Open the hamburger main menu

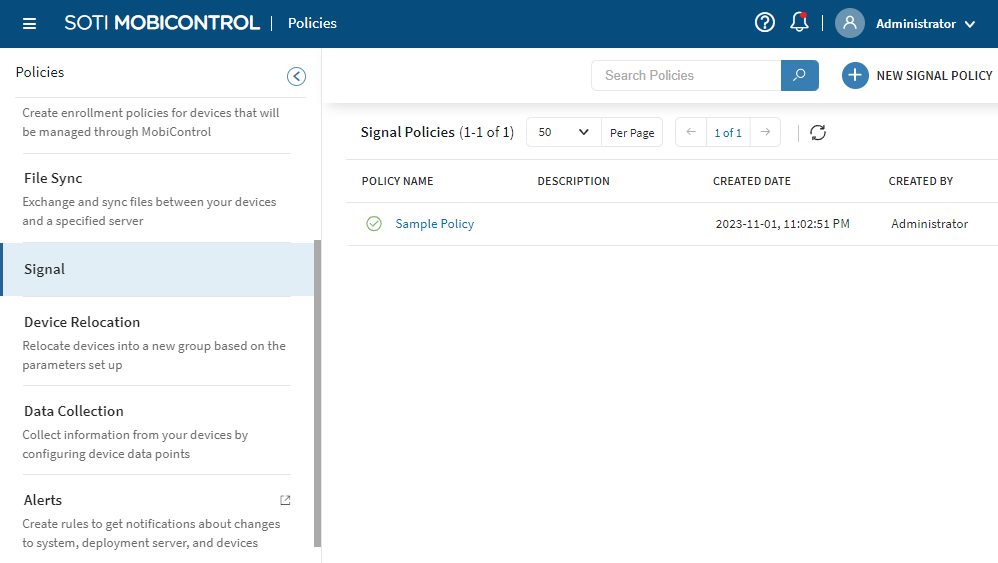[x=29, y=24]
